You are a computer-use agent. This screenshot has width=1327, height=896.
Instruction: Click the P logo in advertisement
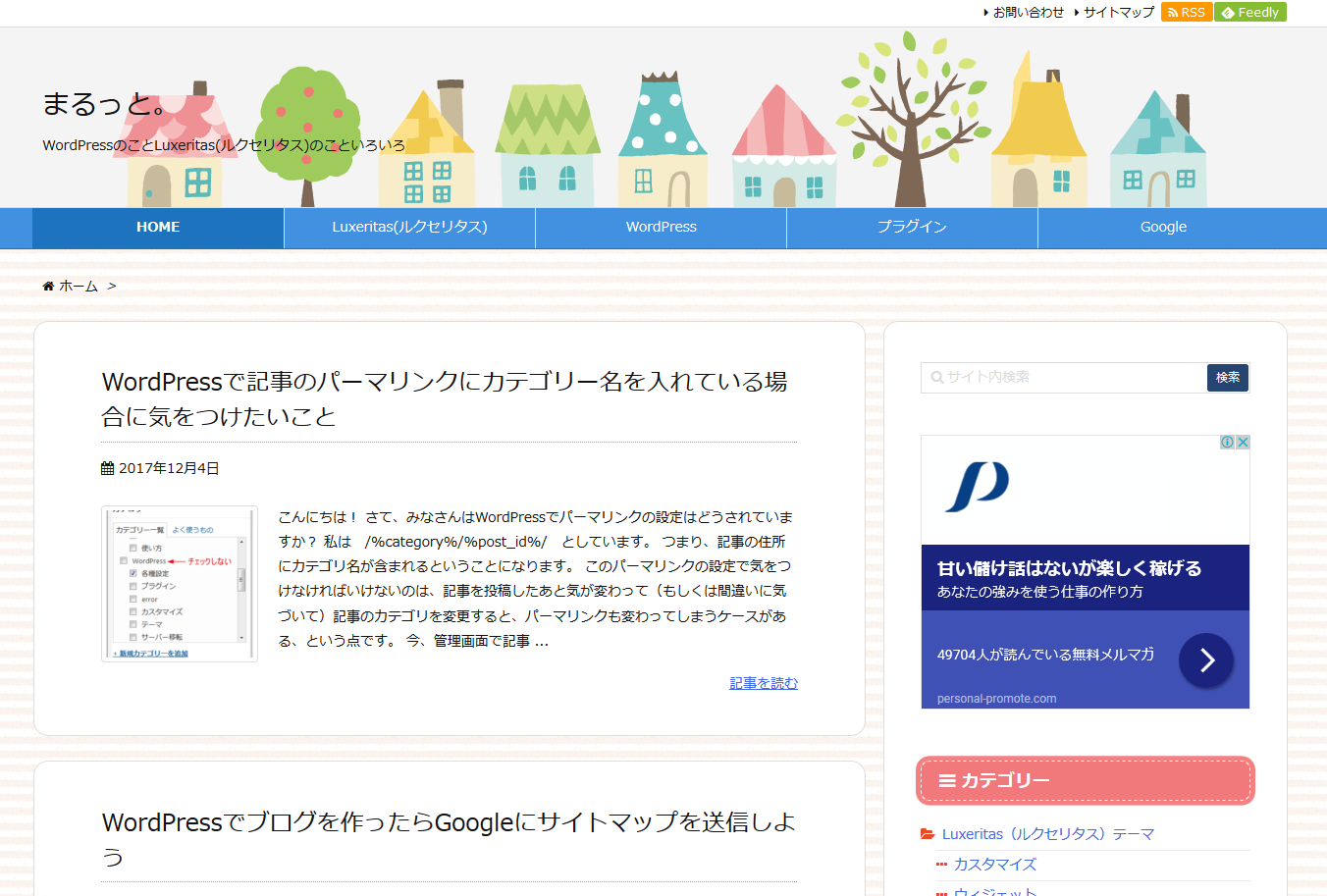[x=977, y=487]
